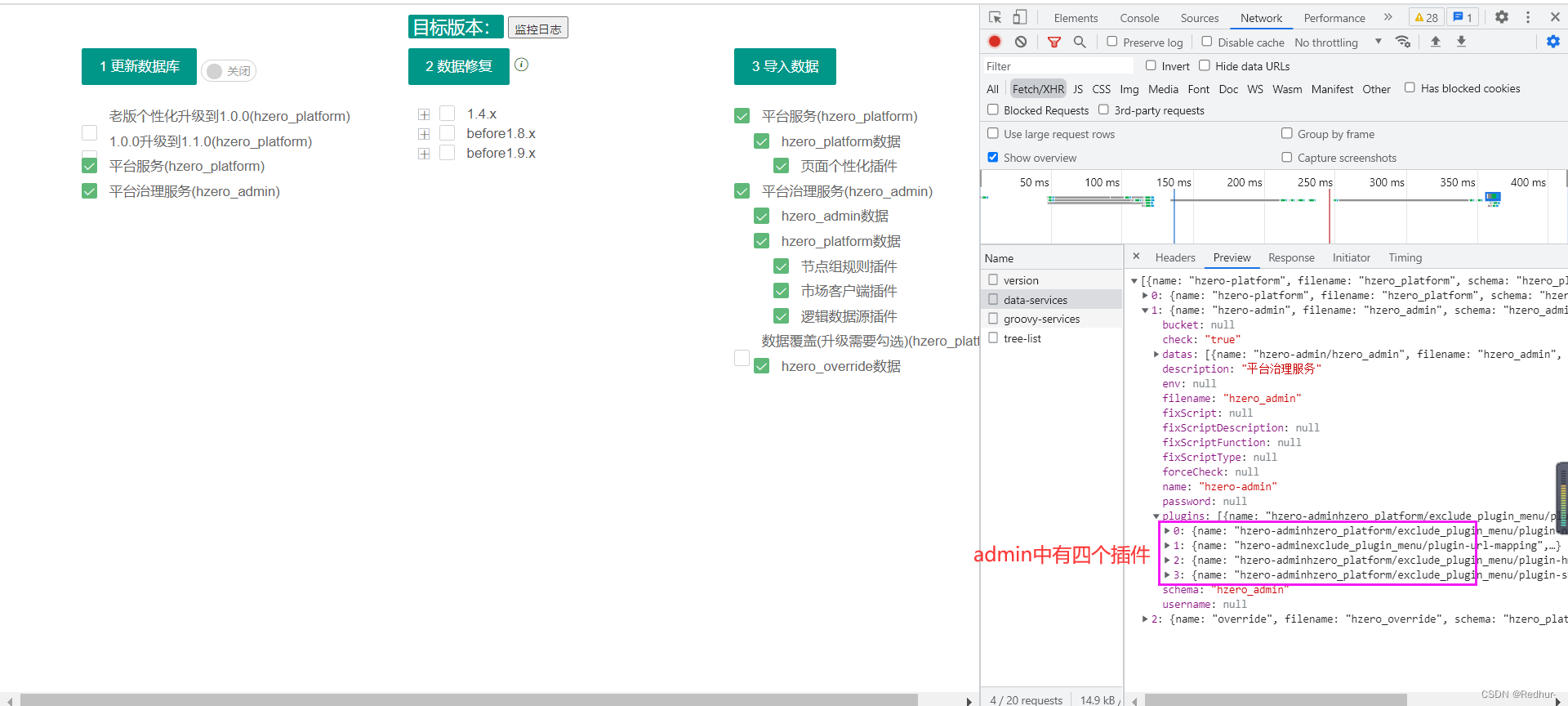Toggle the red filter funnel icon

(x=1054, y=42)
